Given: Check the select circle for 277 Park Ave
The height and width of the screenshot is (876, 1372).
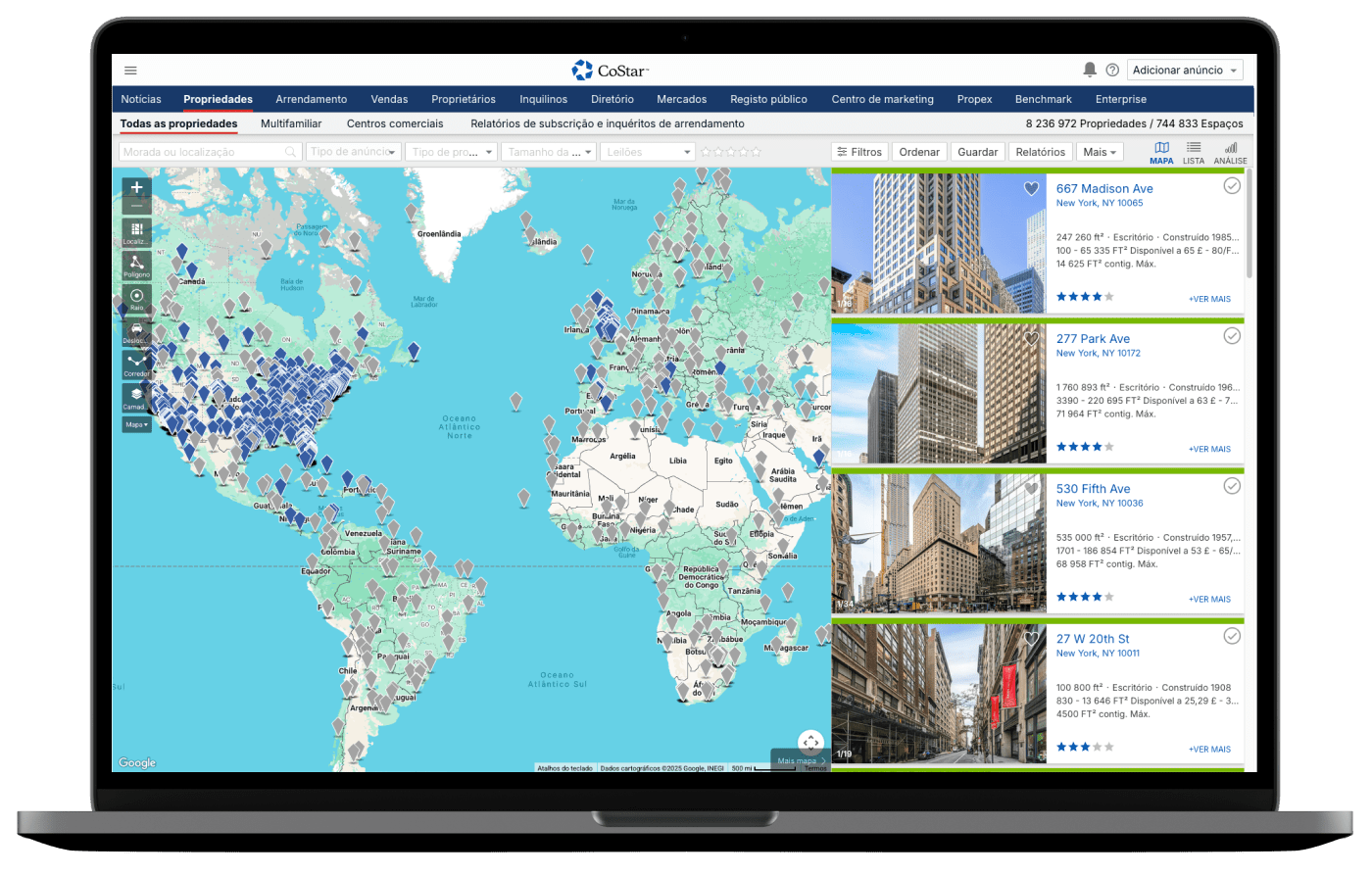Looking at the screenshot, I should (1232, 336).
